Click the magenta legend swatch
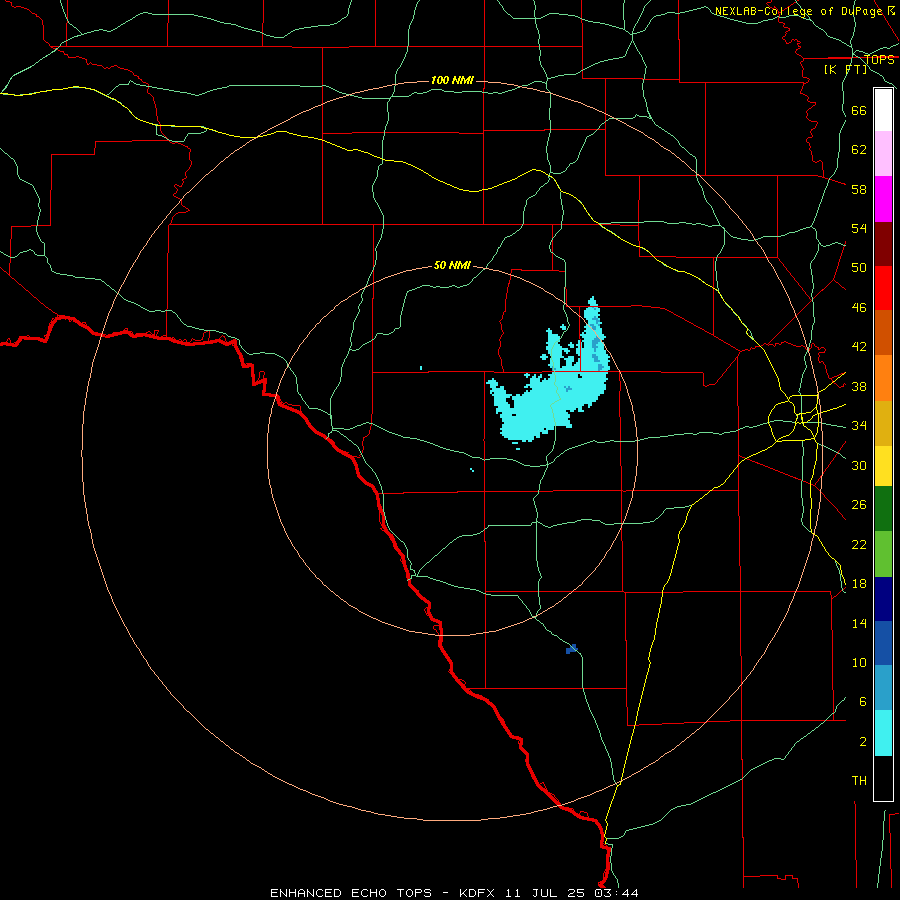The height and width of the screenshot is (900, 900). pos(883,199)
